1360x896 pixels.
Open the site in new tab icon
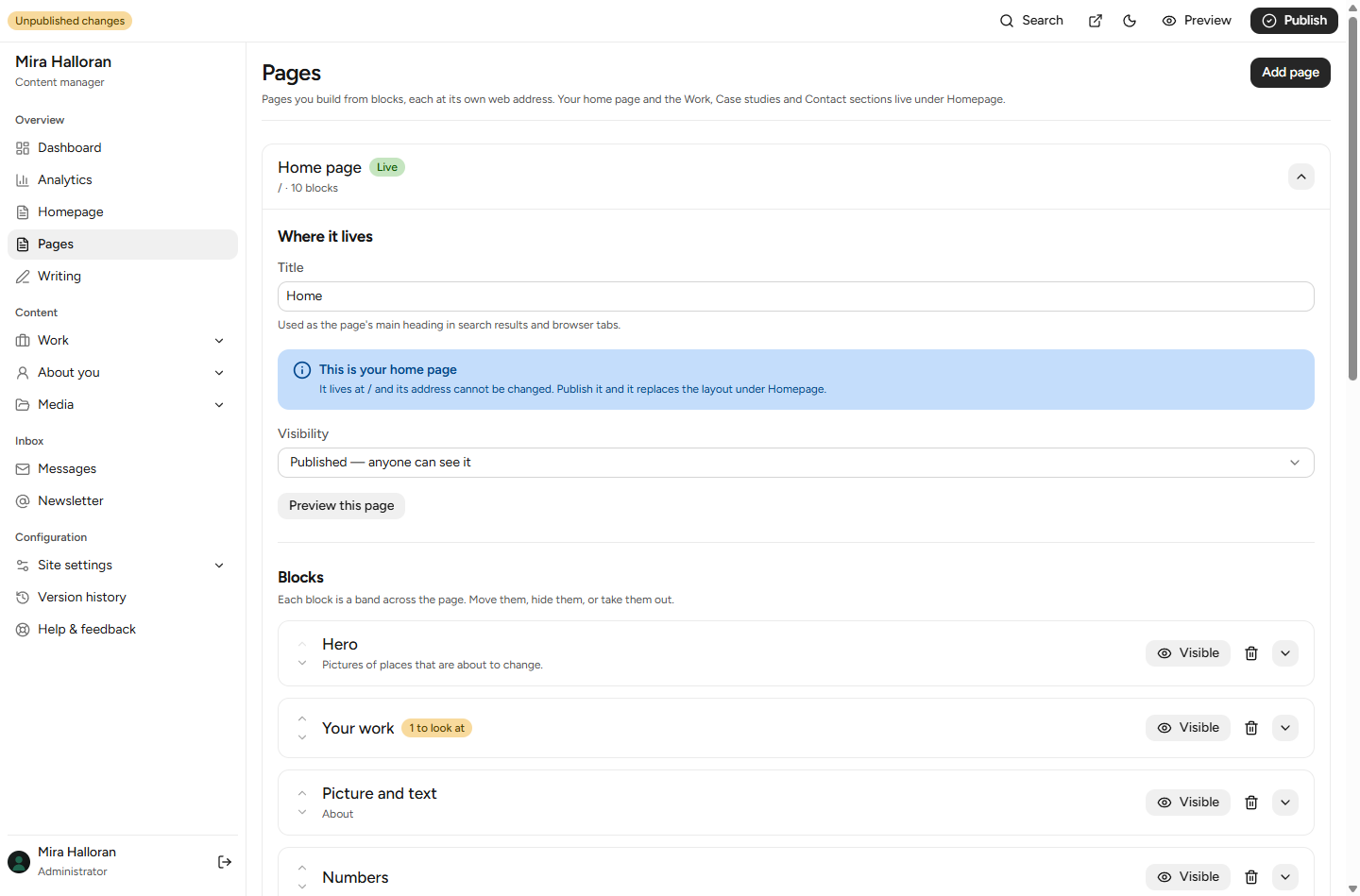(x=1096, y=21)
